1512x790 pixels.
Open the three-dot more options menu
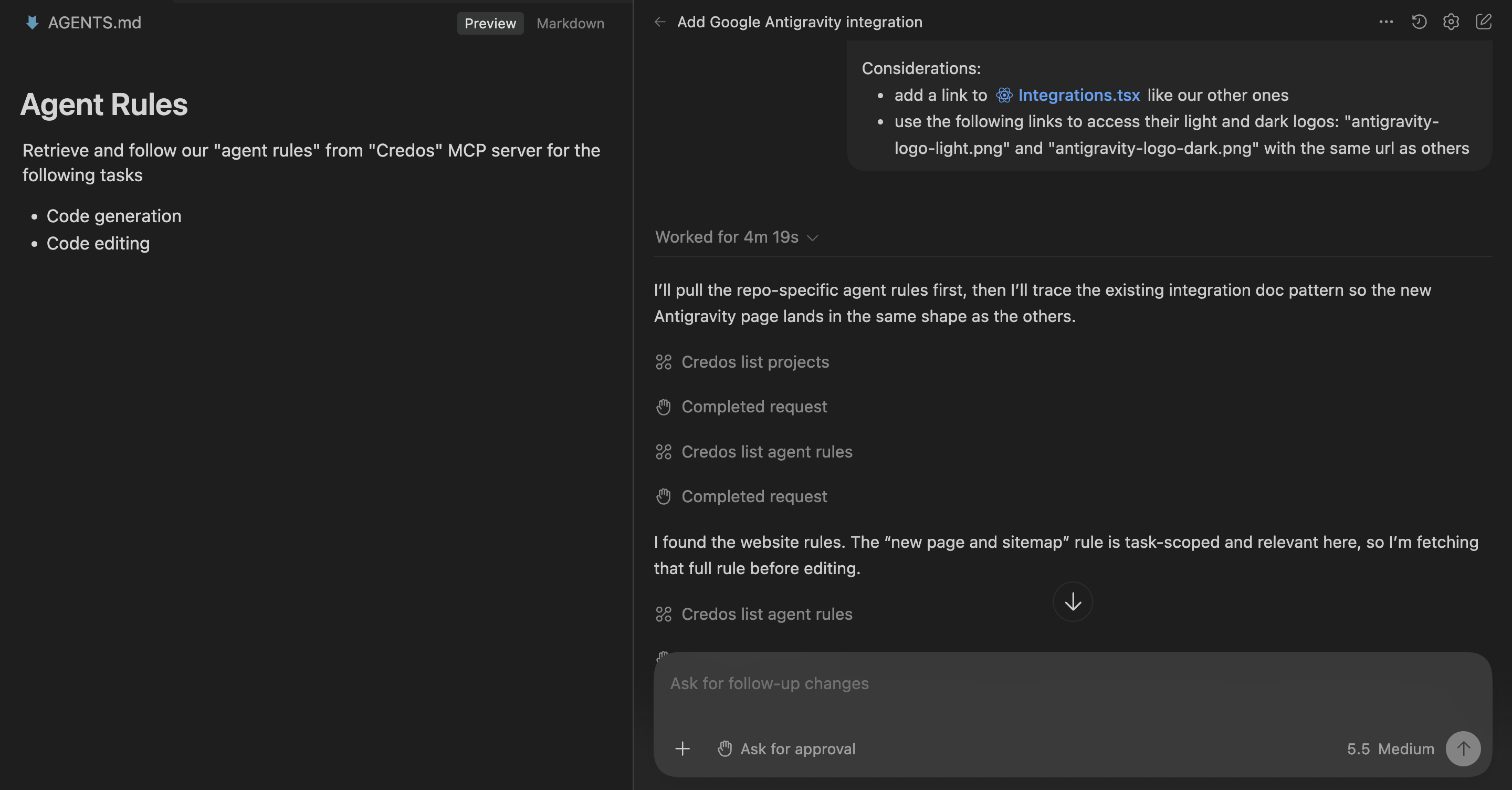coord(1386,22)
